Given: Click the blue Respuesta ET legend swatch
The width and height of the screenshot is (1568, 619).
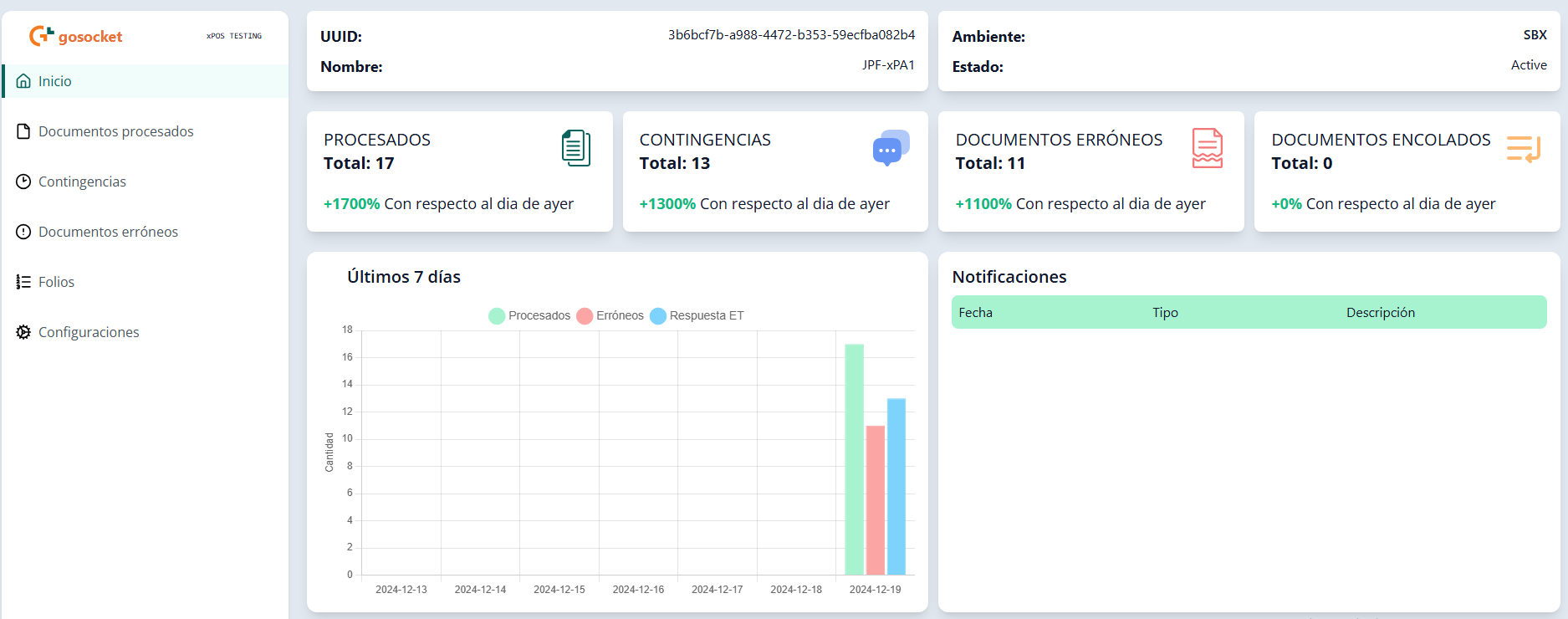Looking at the screenshot, I should tap(658, 315).
